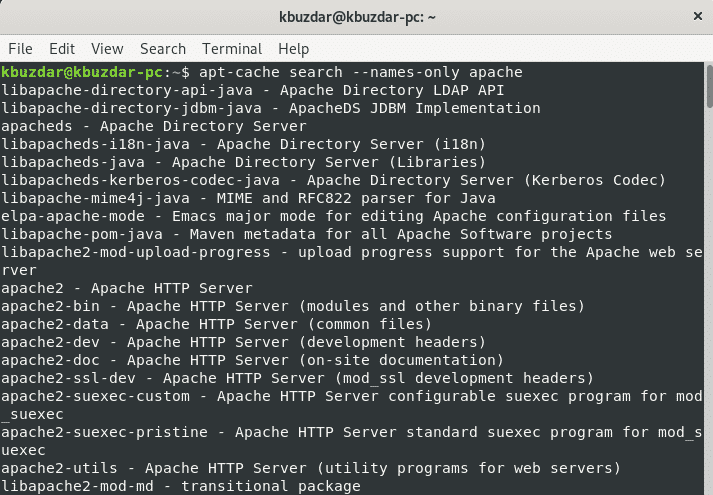The width and height of the screenshot is (713, 495).
Task: Click the kbuzdar@kbuzdar-pc green prompt
Action: pos(81,72)
